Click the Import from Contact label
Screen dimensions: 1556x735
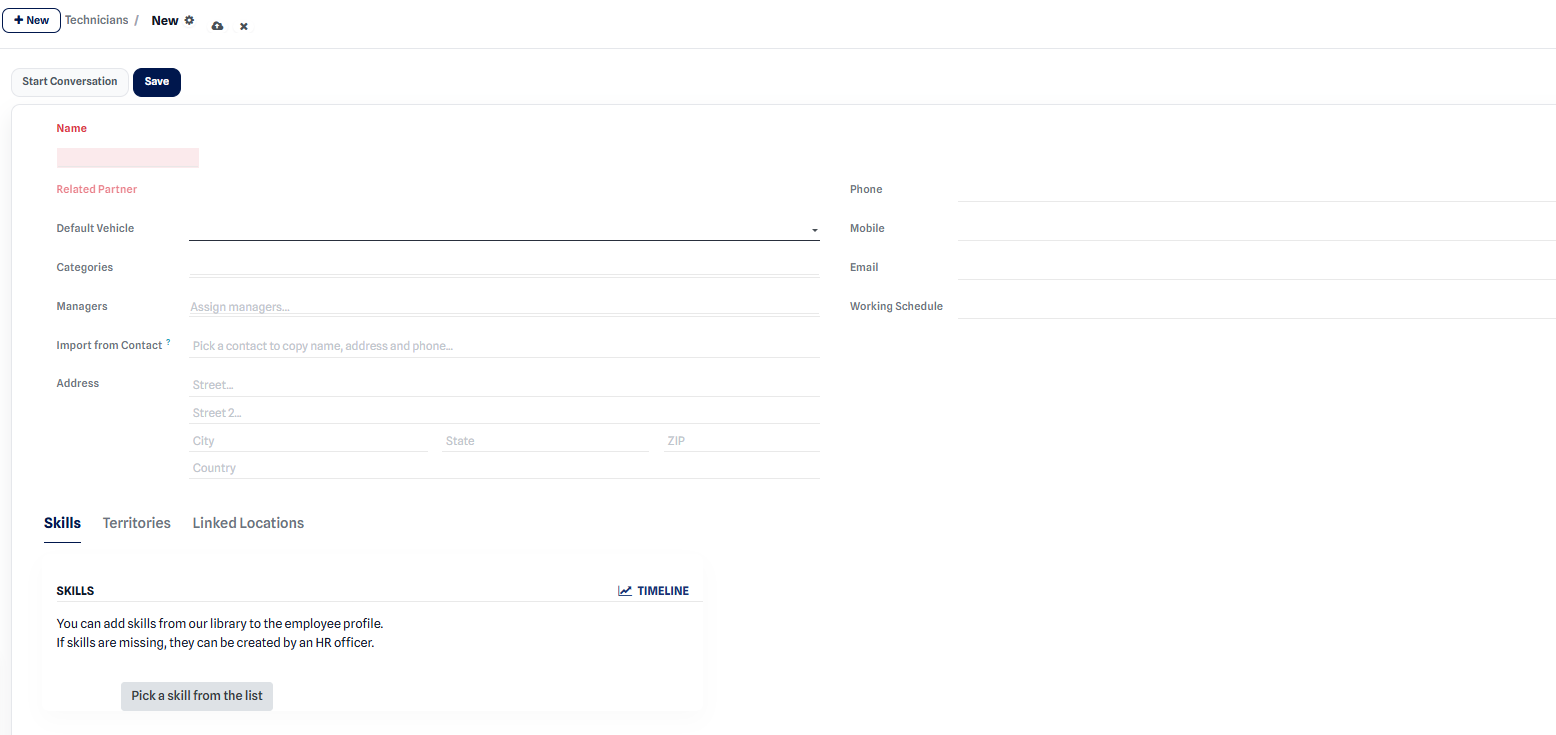tap(109, 345)
